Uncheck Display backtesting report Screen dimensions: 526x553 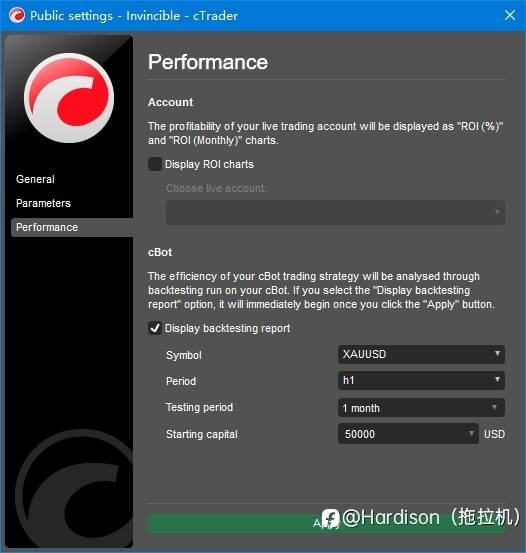click(155, 328)
